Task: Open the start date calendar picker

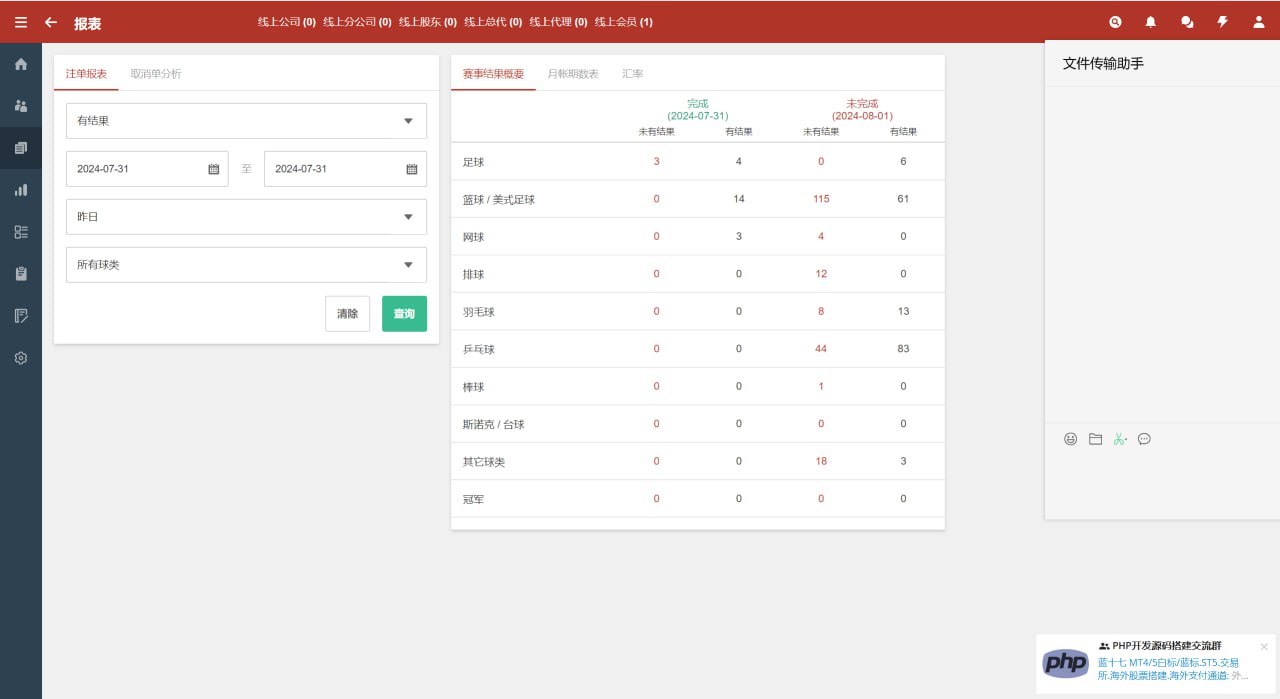Action: [213, 169]
